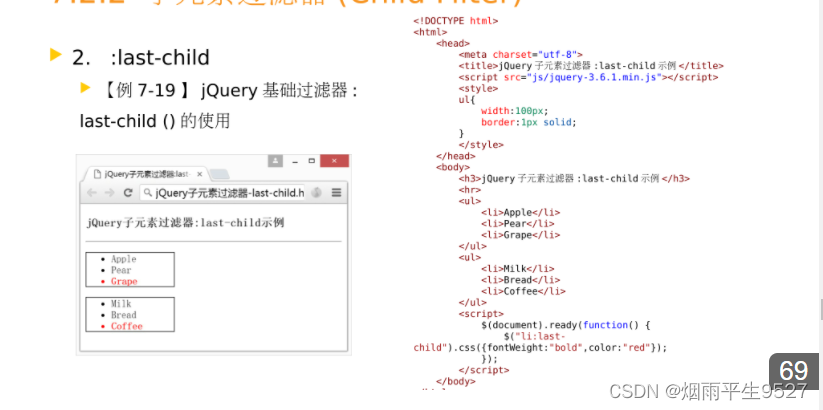Viewport: 823px width, 410px height.
Task: Click the text 'last-child () 的使用'
Action: pos(155,121)
